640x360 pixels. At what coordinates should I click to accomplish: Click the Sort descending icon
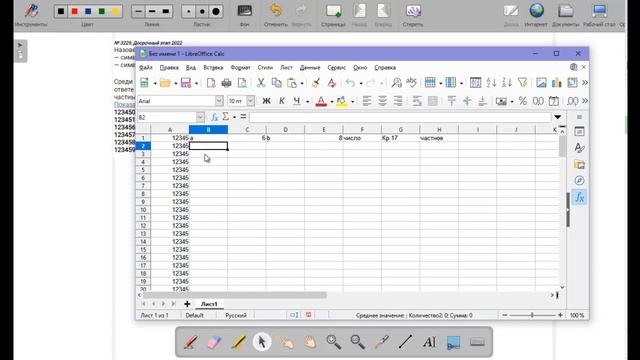[507, 83]
